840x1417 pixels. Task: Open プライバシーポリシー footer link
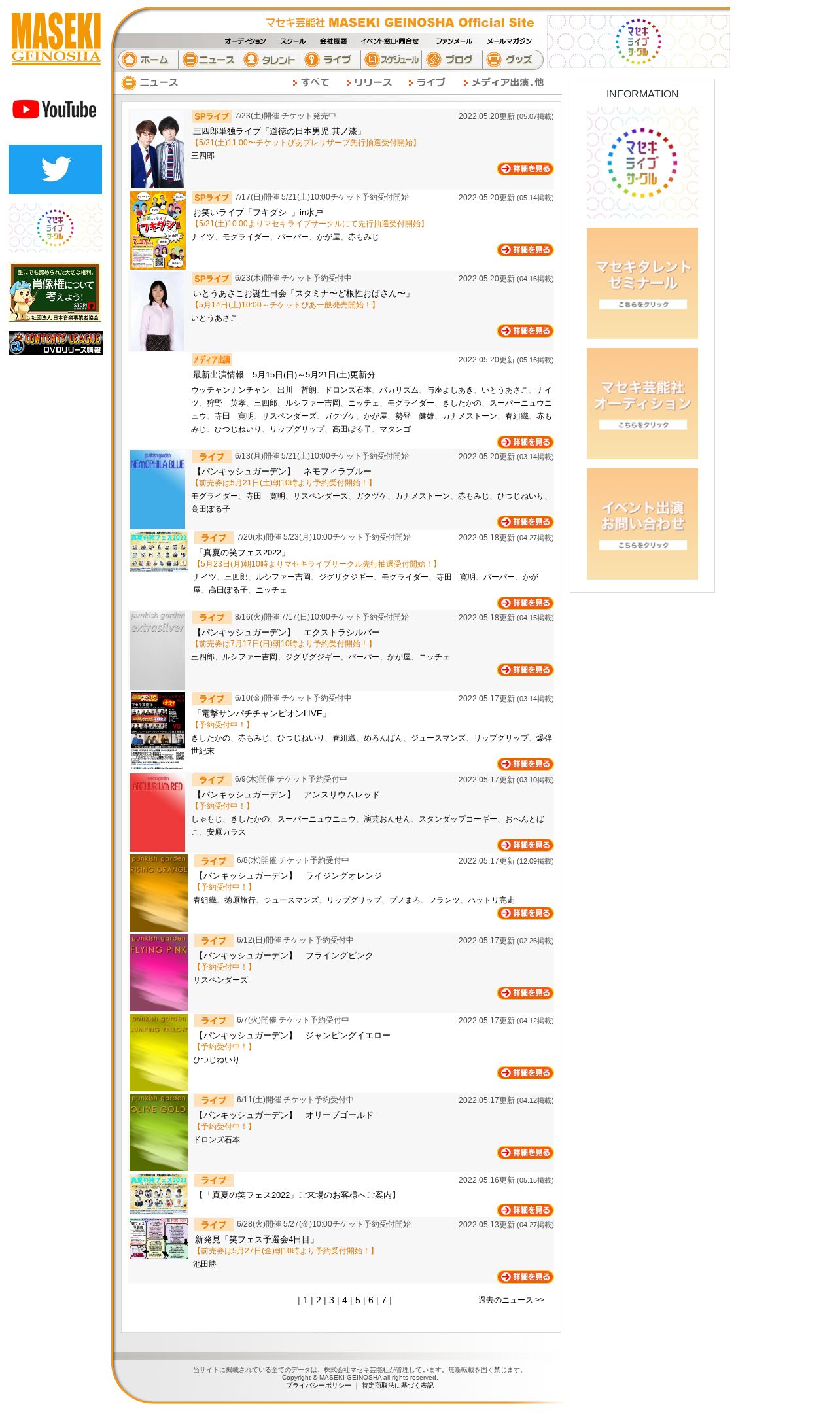click(x=319, y=1386)
